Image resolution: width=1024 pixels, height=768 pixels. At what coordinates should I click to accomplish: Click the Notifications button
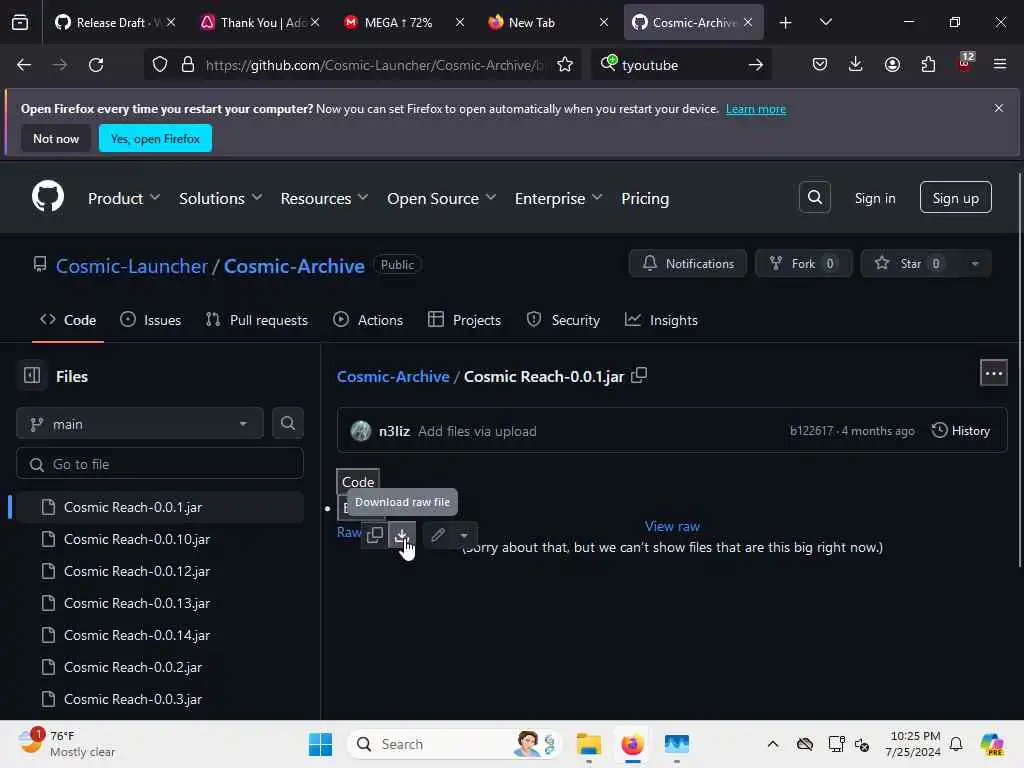coord(688,263)
